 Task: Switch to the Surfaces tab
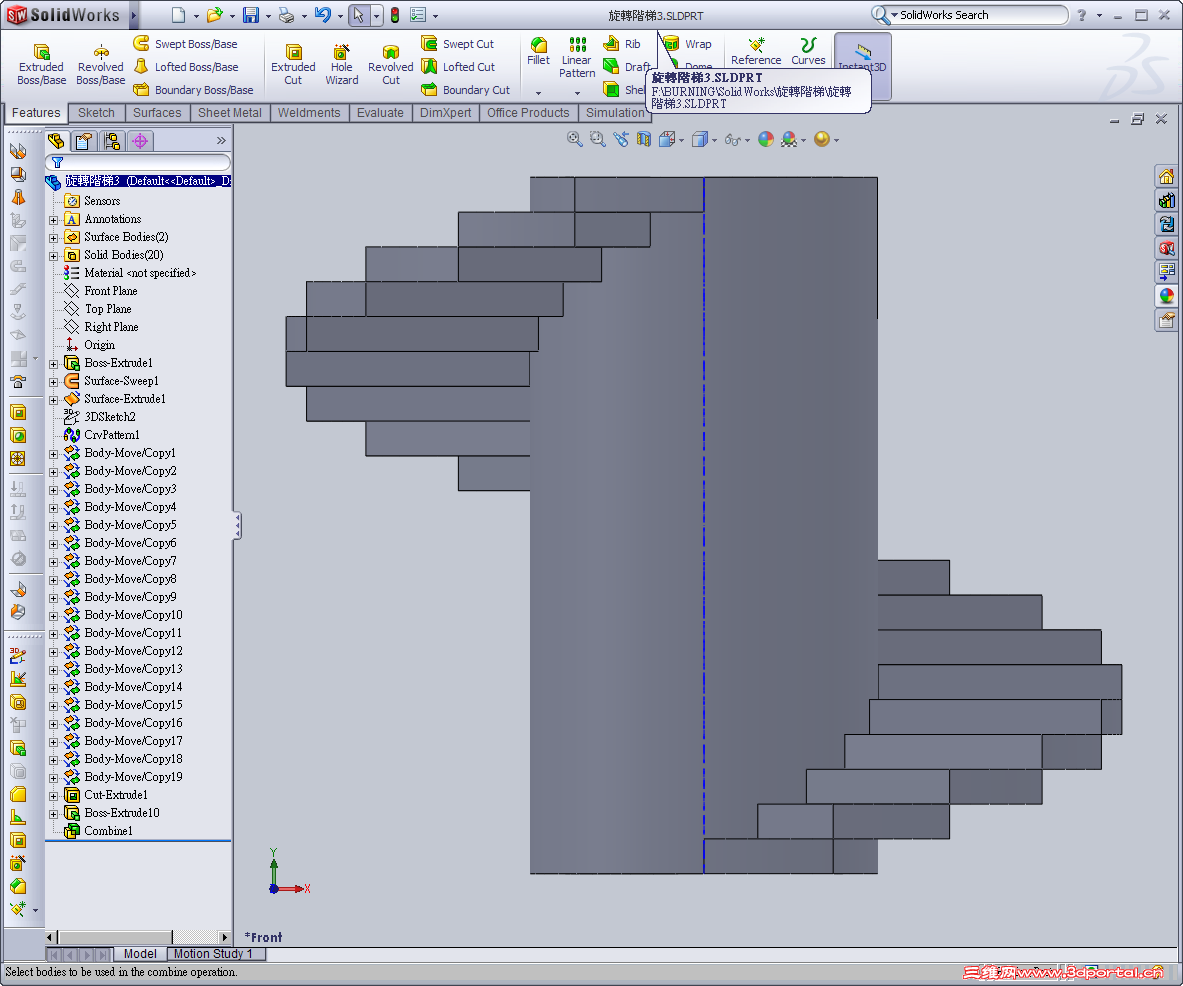[x=157, y=112]
